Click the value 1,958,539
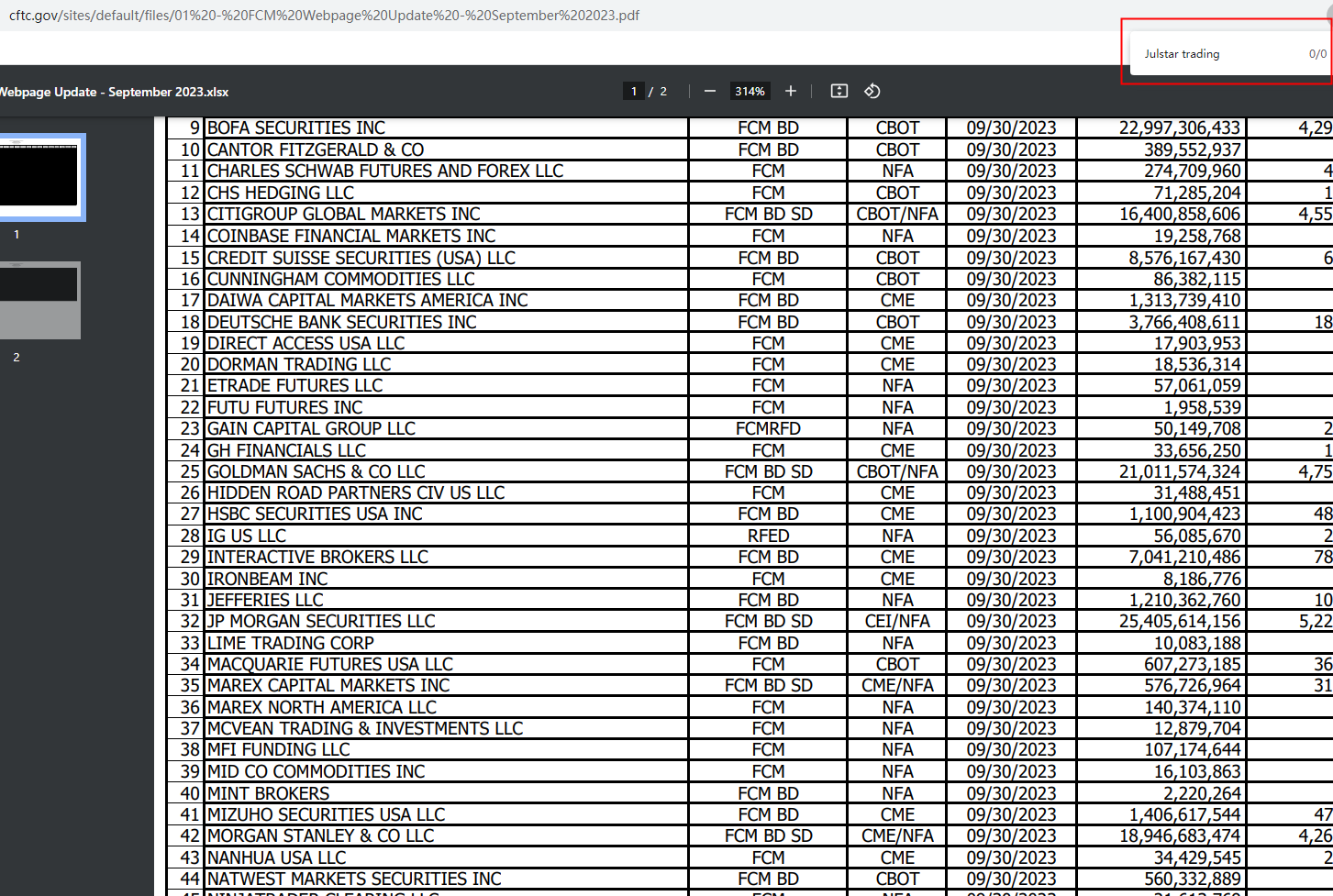 tap(1203, 407)
